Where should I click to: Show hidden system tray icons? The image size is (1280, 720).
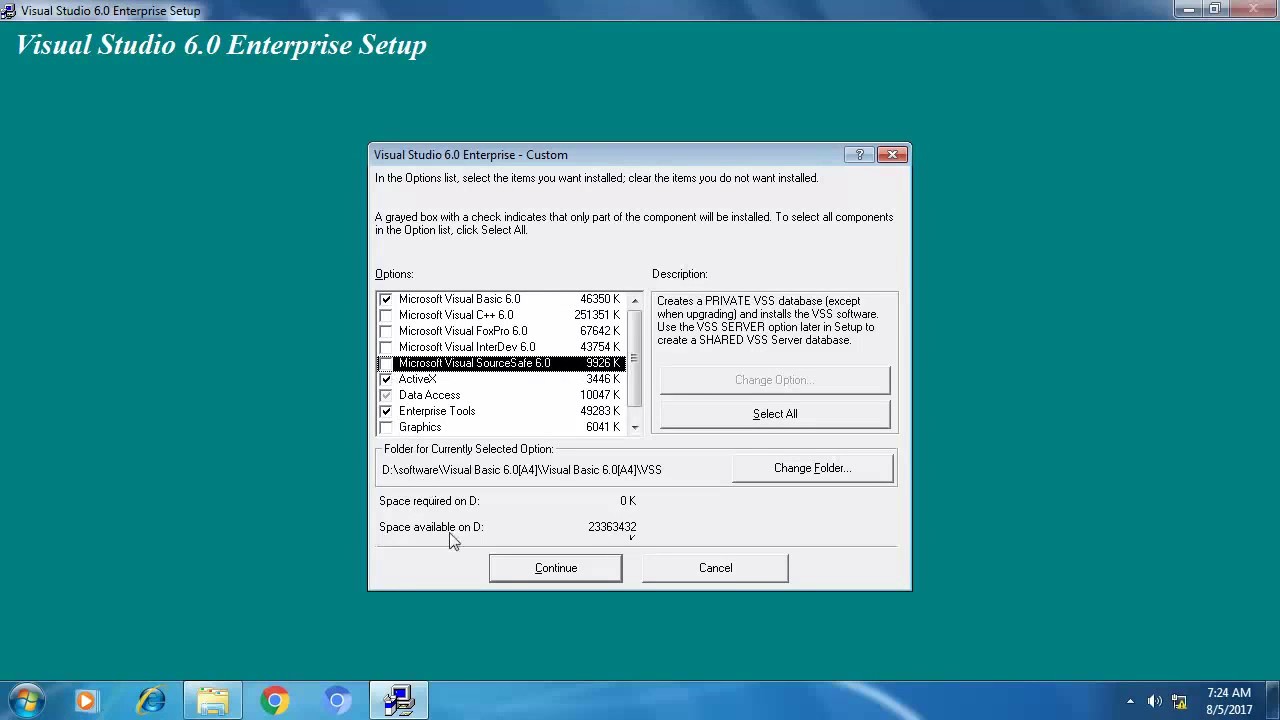tap(1130, 702)
